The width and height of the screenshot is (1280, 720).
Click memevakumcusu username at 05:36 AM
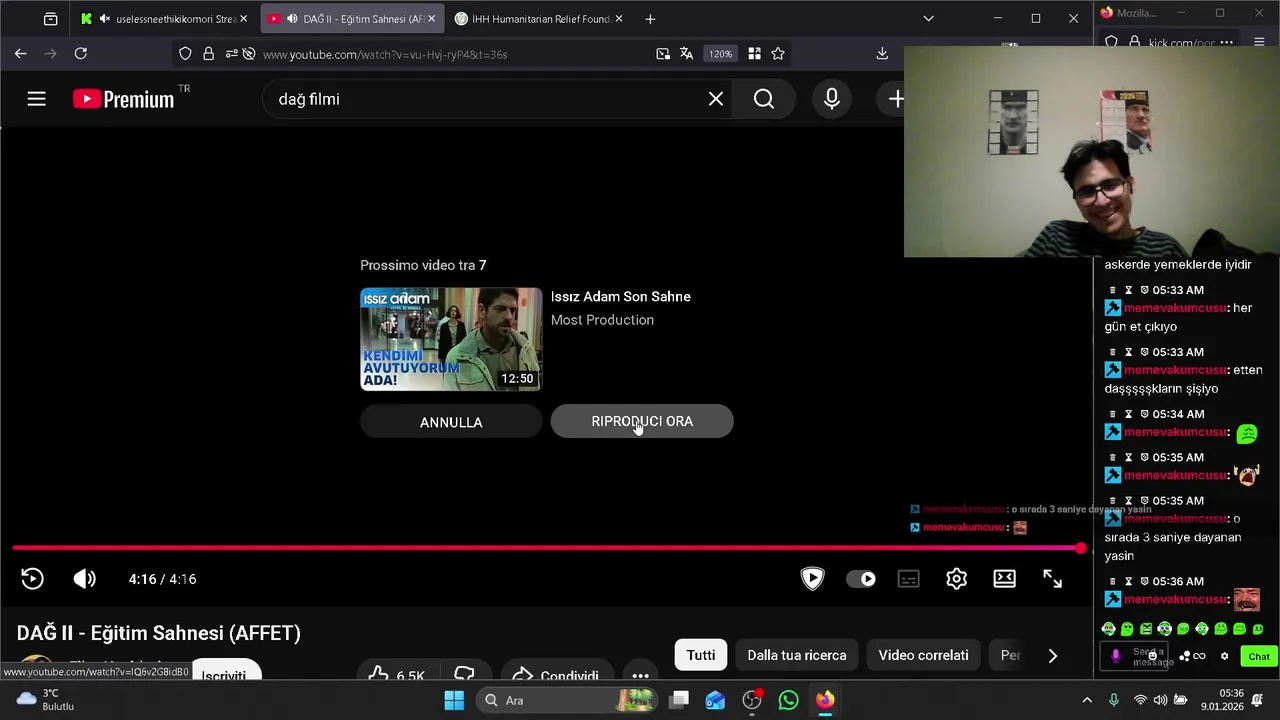1175,599
